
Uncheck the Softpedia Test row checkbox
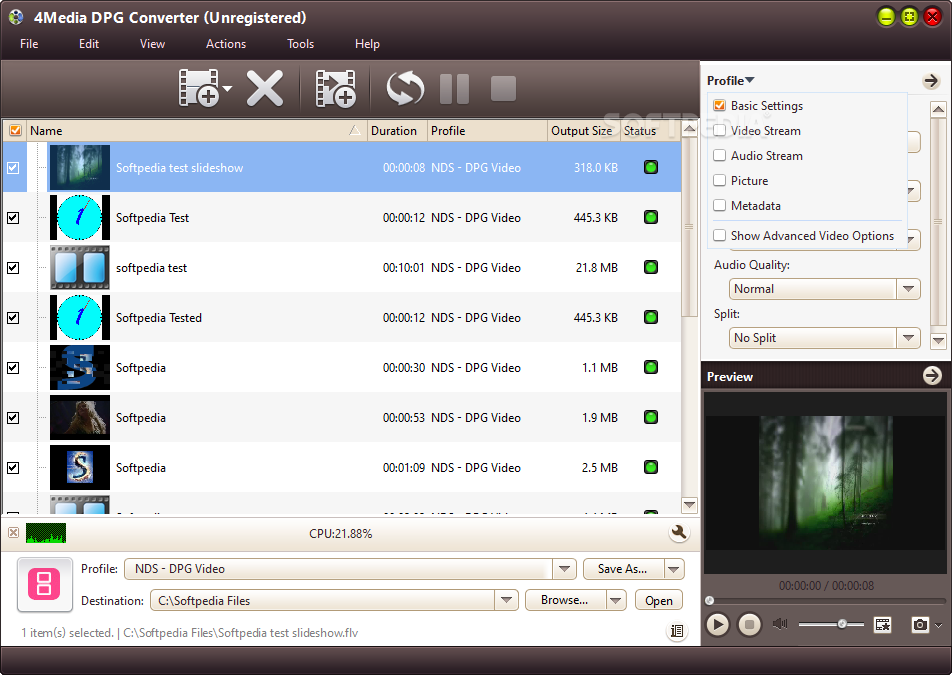point(13,217)
